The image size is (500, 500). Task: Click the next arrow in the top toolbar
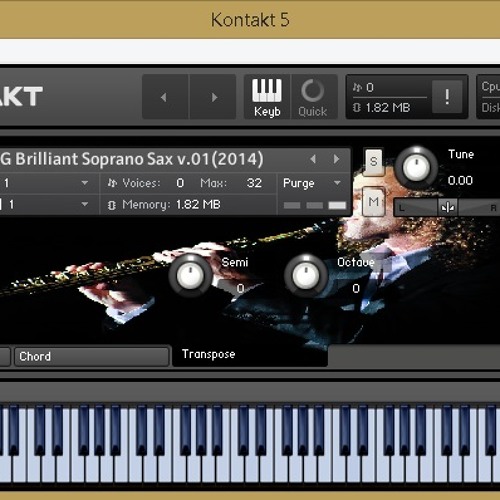point(213,97)
